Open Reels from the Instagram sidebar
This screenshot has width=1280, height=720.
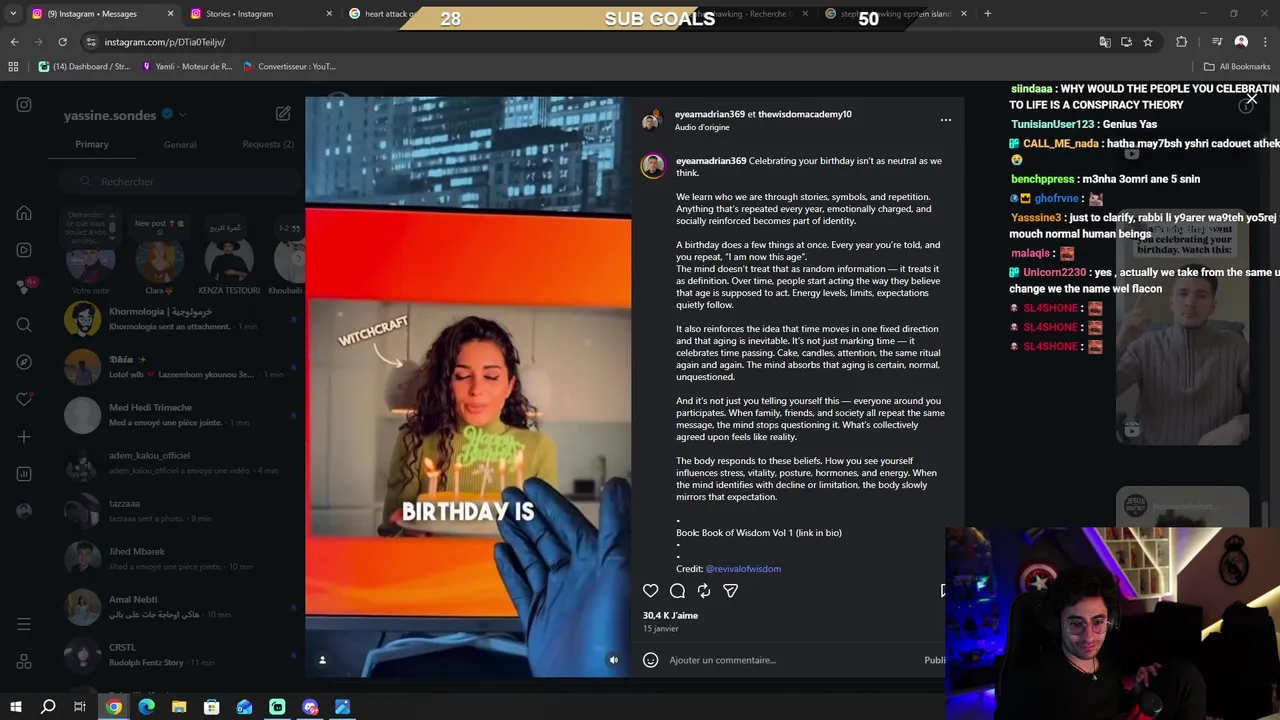click(x=24, y=250)
